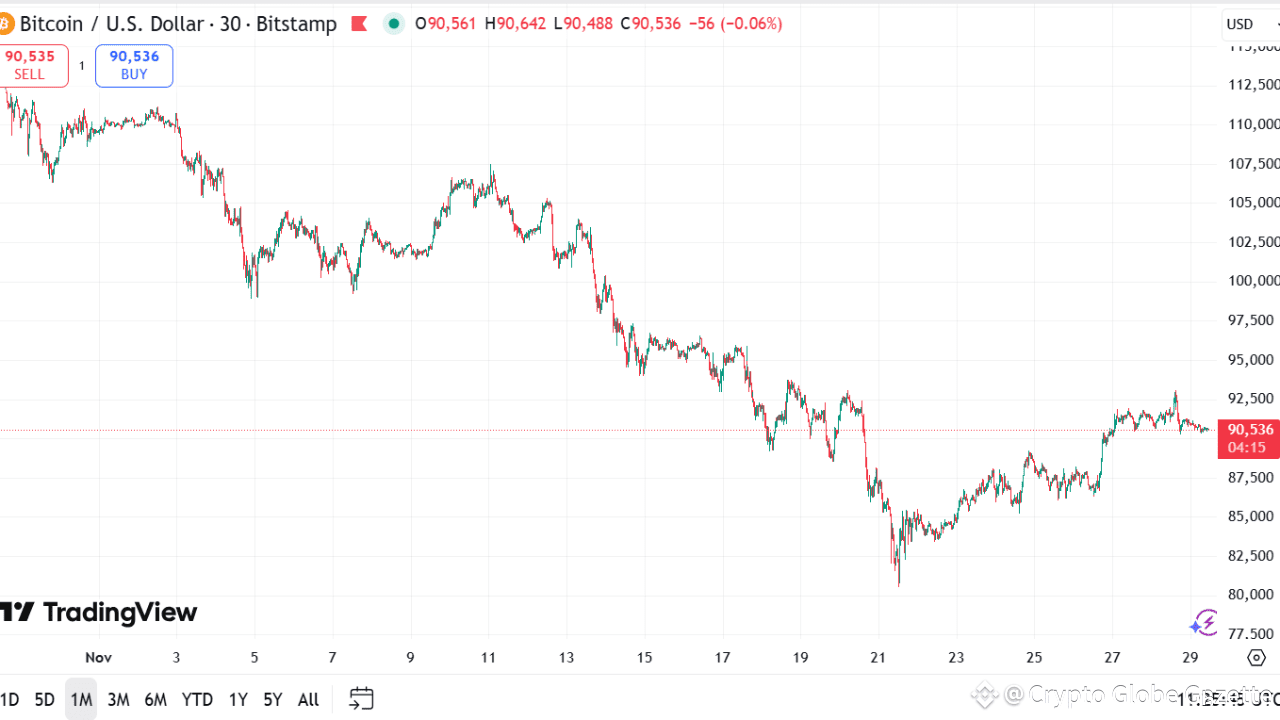The width and height of the screenshot is (1280, 720).
Task: Select the YTD time range
Action: pyautogui.click(x=197, y=700)
